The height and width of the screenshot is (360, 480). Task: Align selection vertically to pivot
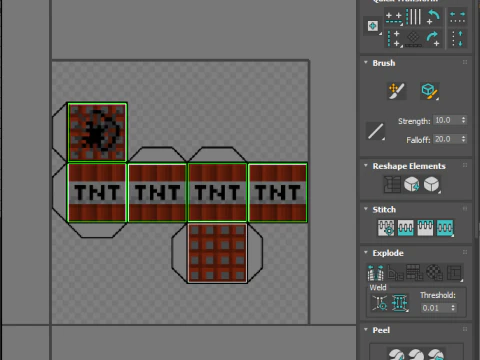(x=394, y=38)
